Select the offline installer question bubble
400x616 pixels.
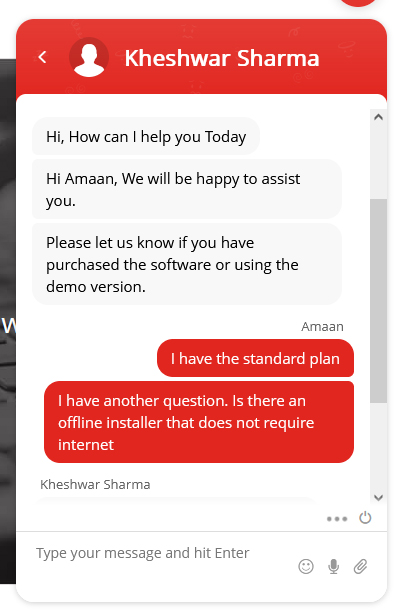199,422
